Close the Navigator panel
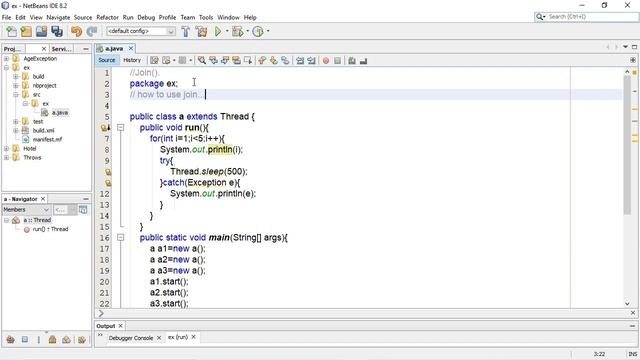640x360 pixels. pyautogui.click(x=42, y=199)
